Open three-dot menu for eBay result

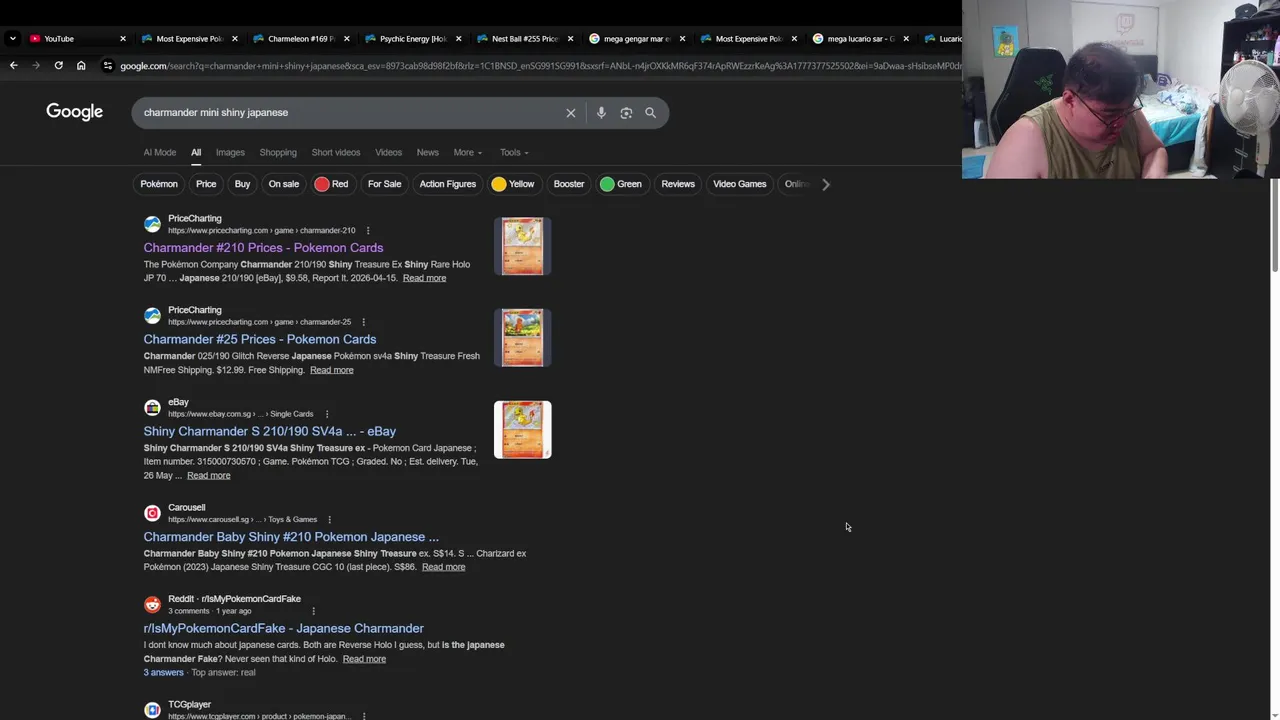pyautogui.click(x=326, y=414)
